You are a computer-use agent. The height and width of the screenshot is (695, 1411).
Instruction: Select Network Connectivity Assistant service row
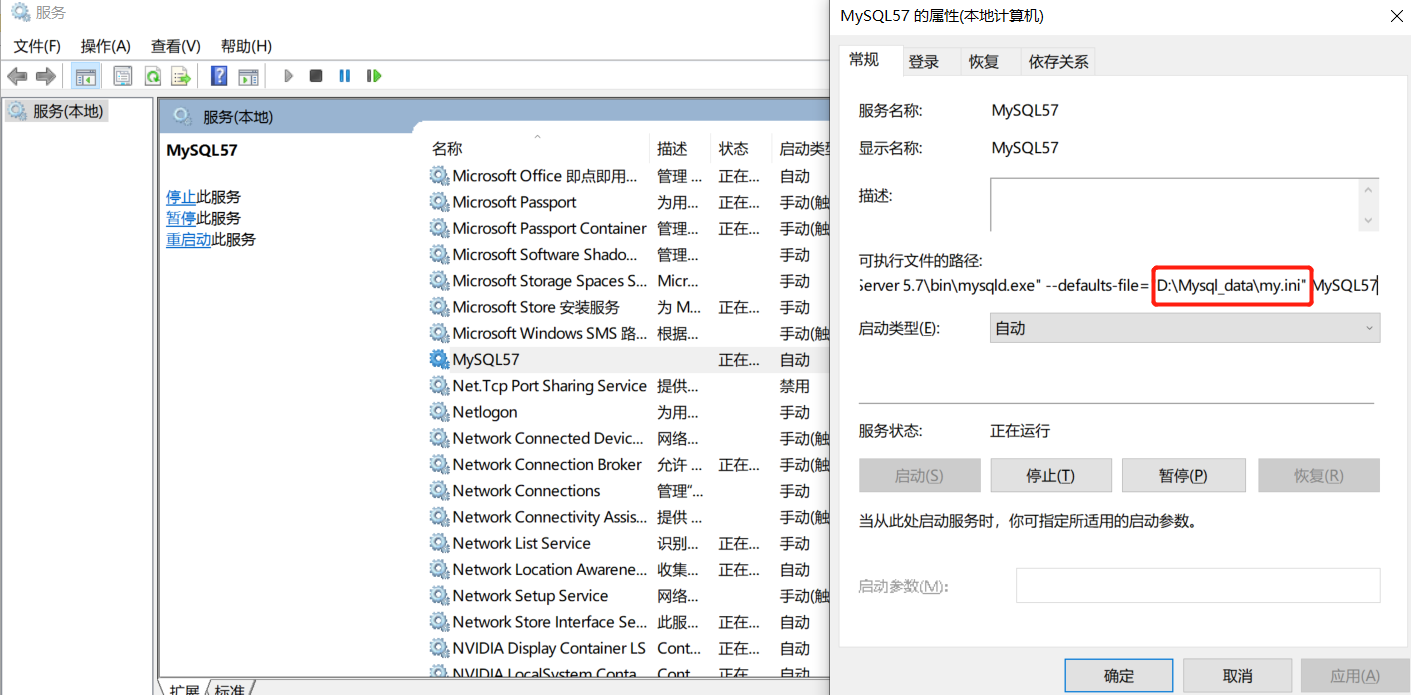pos(628,517)
